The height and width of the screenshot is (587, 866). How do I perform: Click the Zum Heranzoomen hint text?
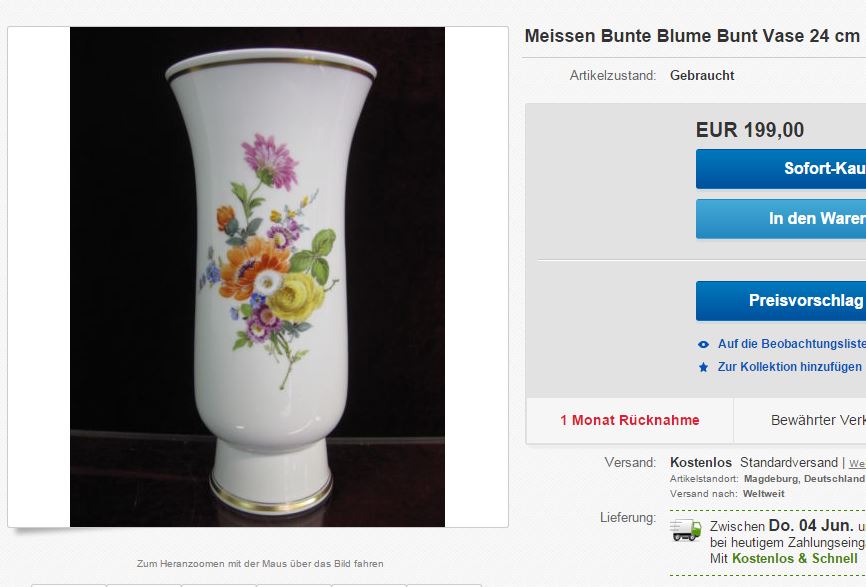point(260,564)
